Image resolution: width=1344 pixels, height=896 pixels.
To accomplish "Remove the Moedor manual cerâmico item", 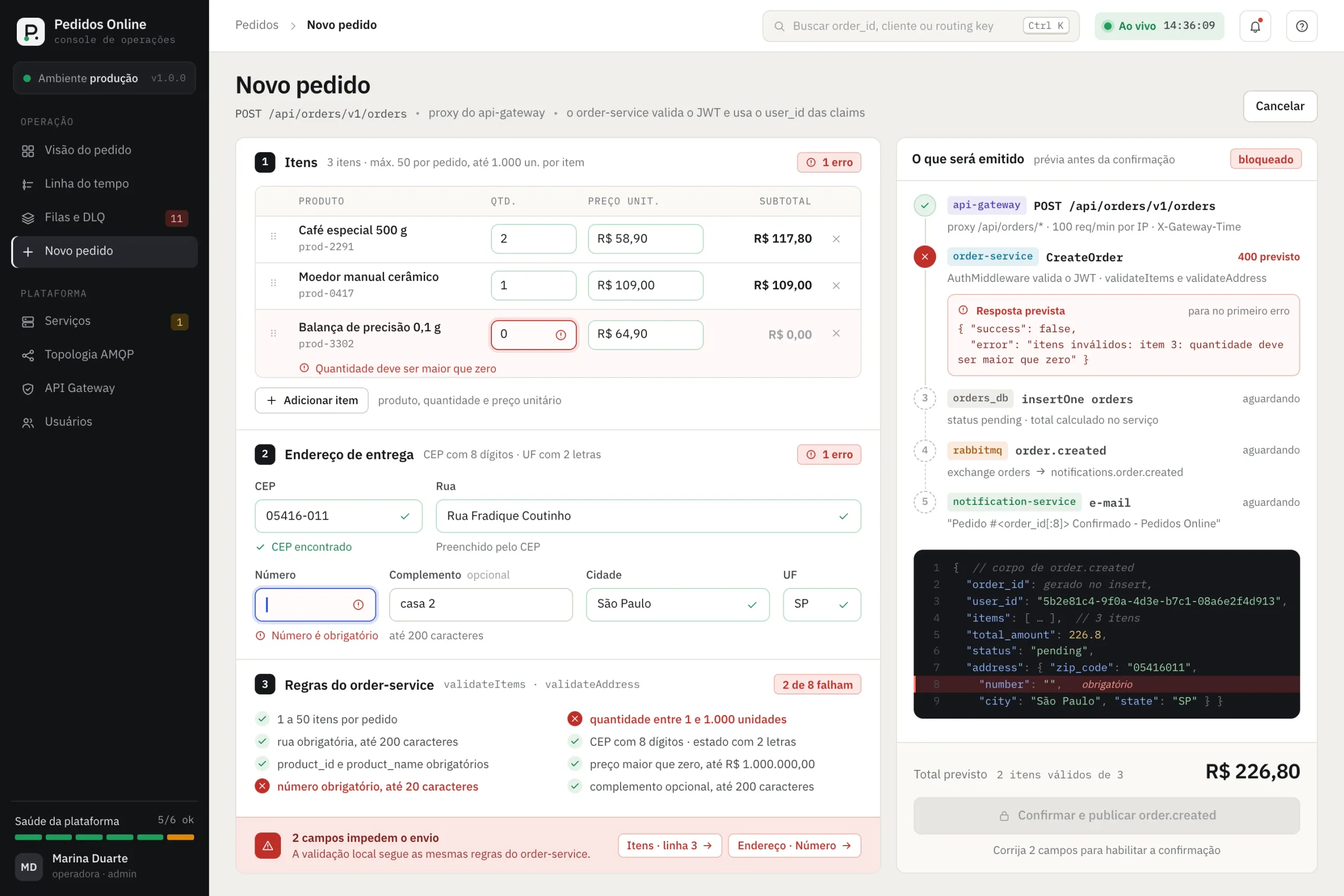I will click(x=836, y=285).
